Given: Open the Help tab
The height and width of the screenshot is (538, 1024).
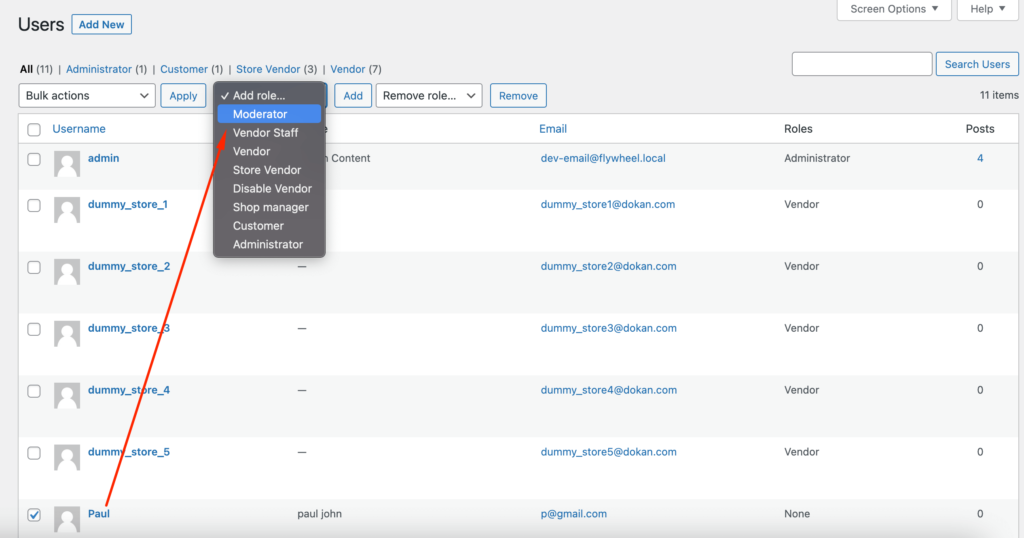Looking at the screenshot, I should point(988,9).
